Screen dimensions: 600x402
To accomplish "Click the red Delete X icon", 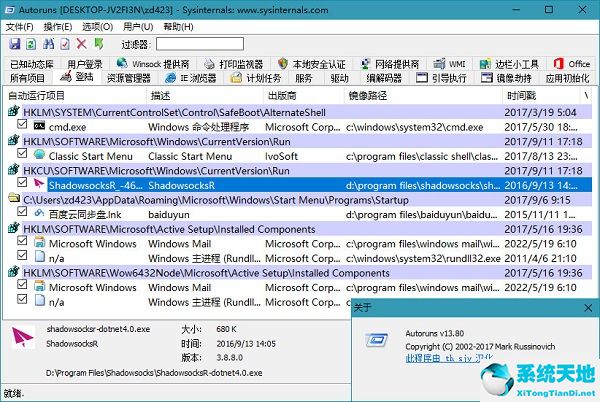I will click(81, 44).
